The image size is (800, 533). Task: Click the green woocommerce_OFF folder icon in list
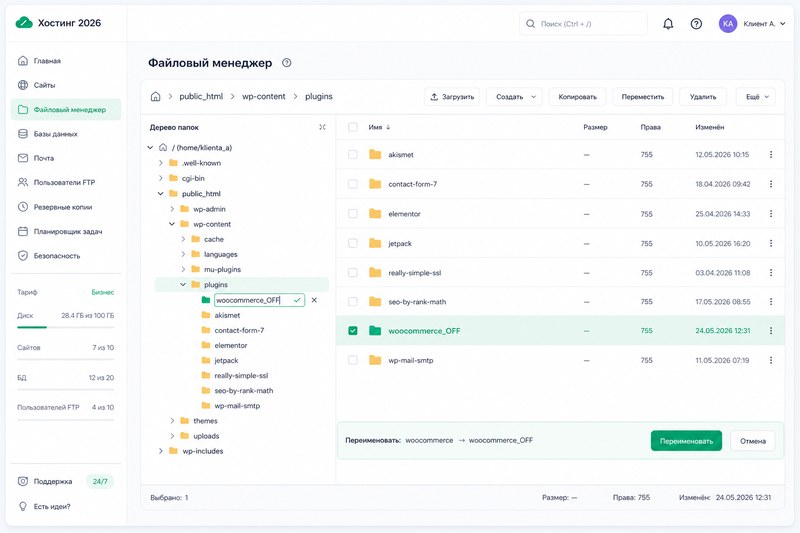point(375,331)
